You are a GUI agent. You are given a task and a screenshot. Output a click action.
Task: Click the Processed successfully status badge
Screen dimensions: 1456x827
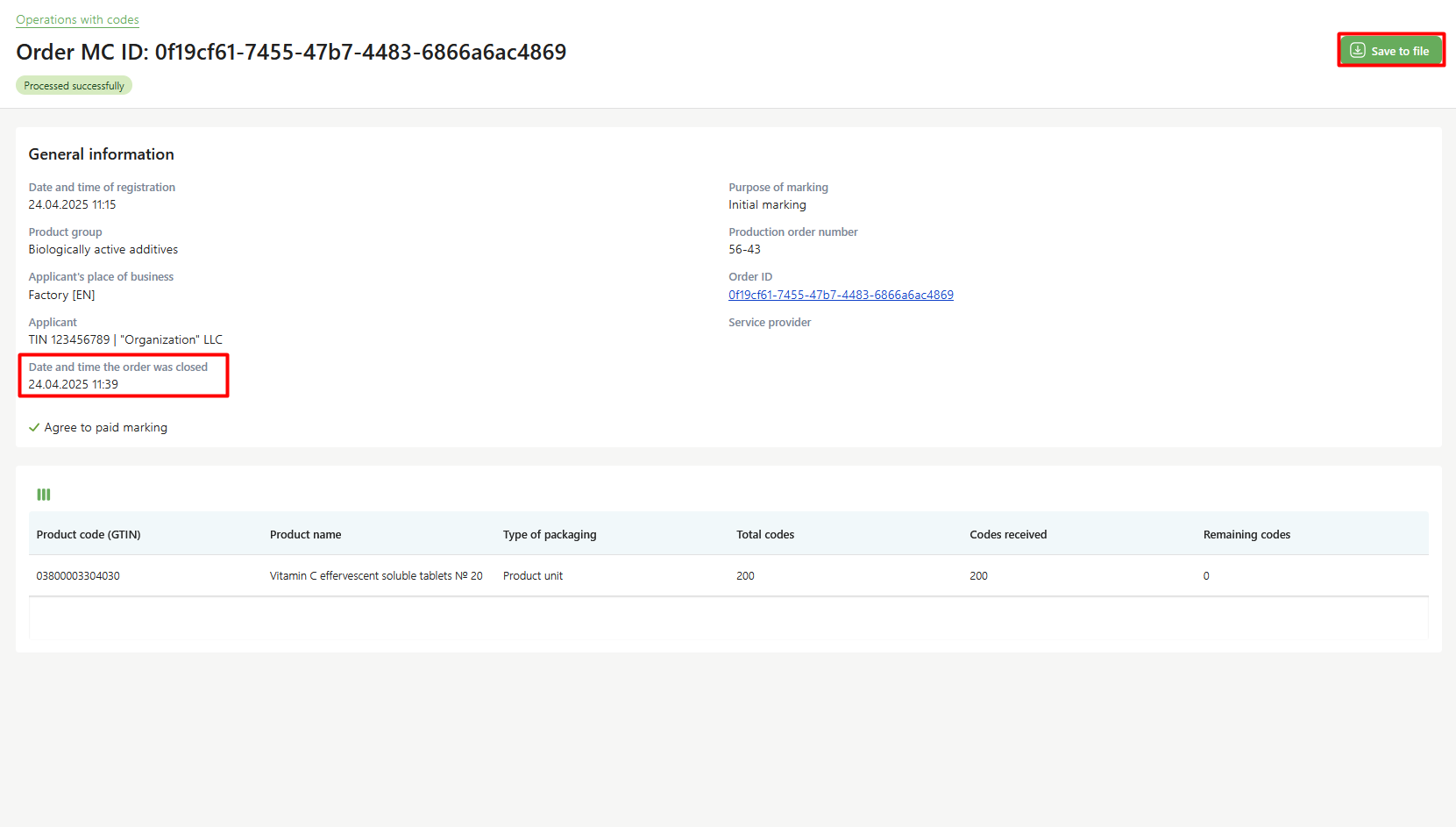click(74, 85)
